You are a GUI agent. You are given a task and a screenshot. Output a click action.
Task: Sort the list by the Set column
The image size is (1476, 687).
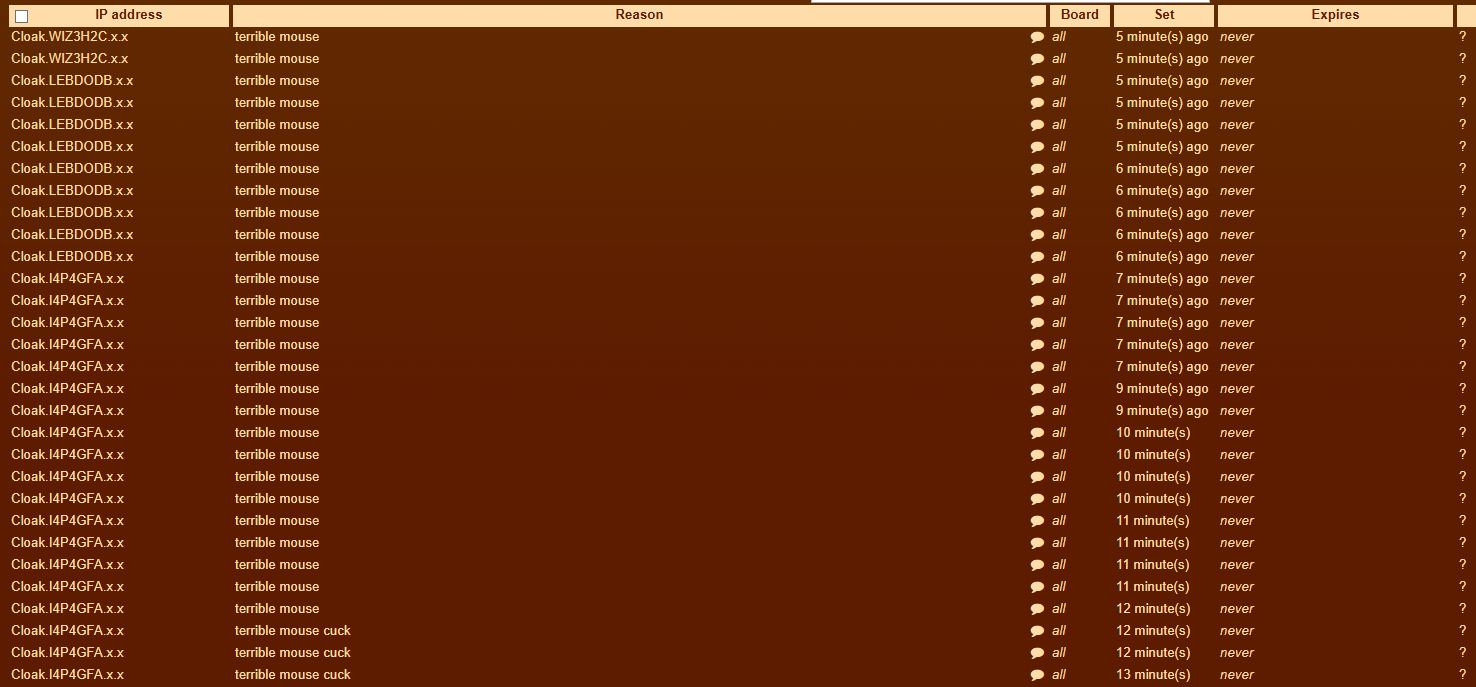pyautogui.click(x=1164, y=15)
